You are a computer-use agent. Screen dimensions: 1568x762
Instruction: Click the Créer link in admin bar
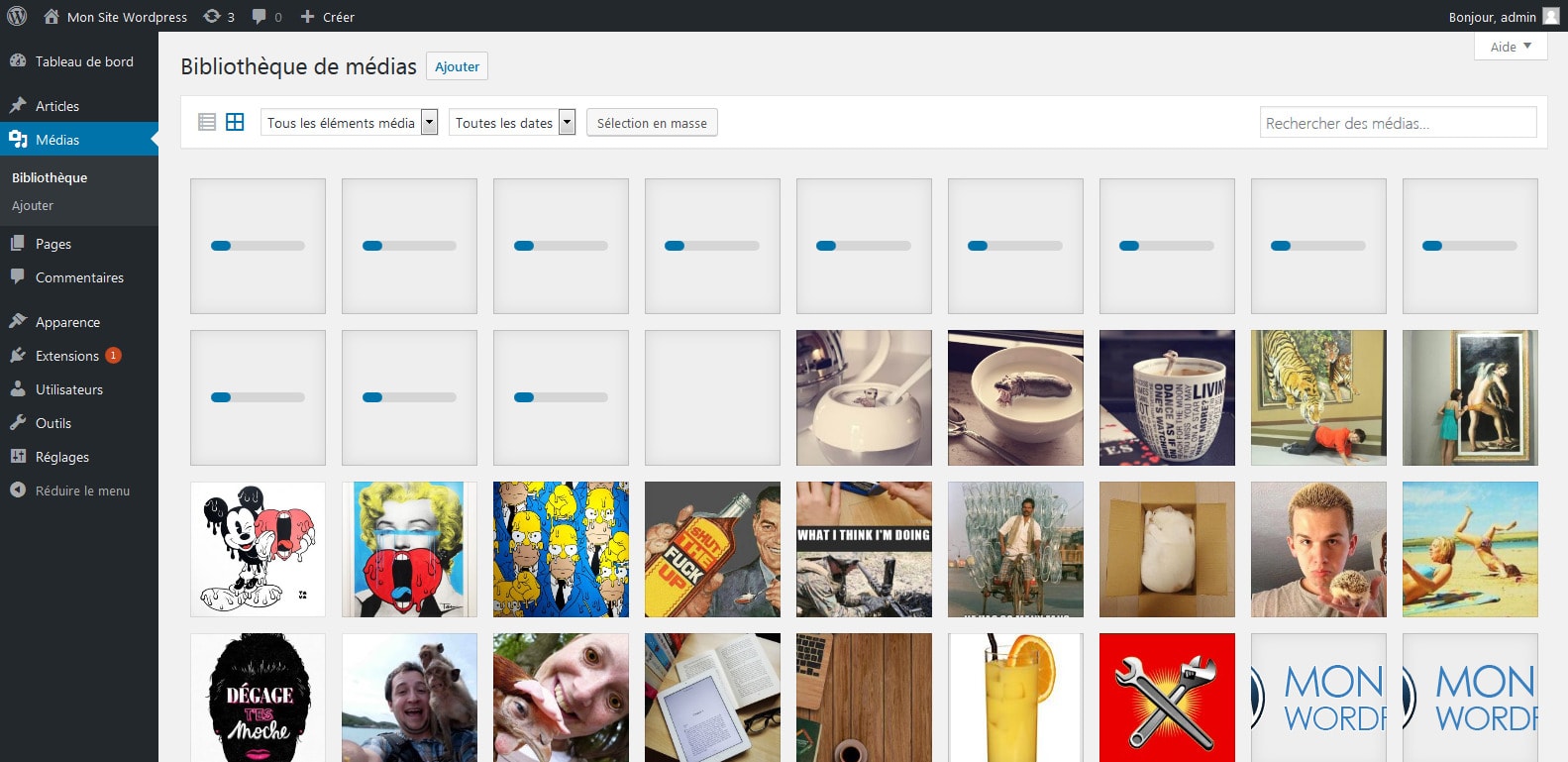339,17
